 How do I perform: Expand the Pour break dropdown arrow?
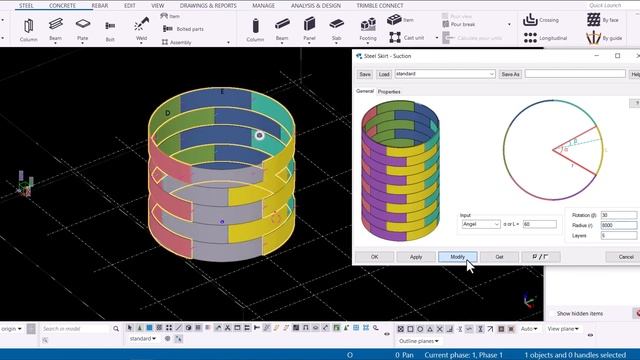tap(509, 24)
